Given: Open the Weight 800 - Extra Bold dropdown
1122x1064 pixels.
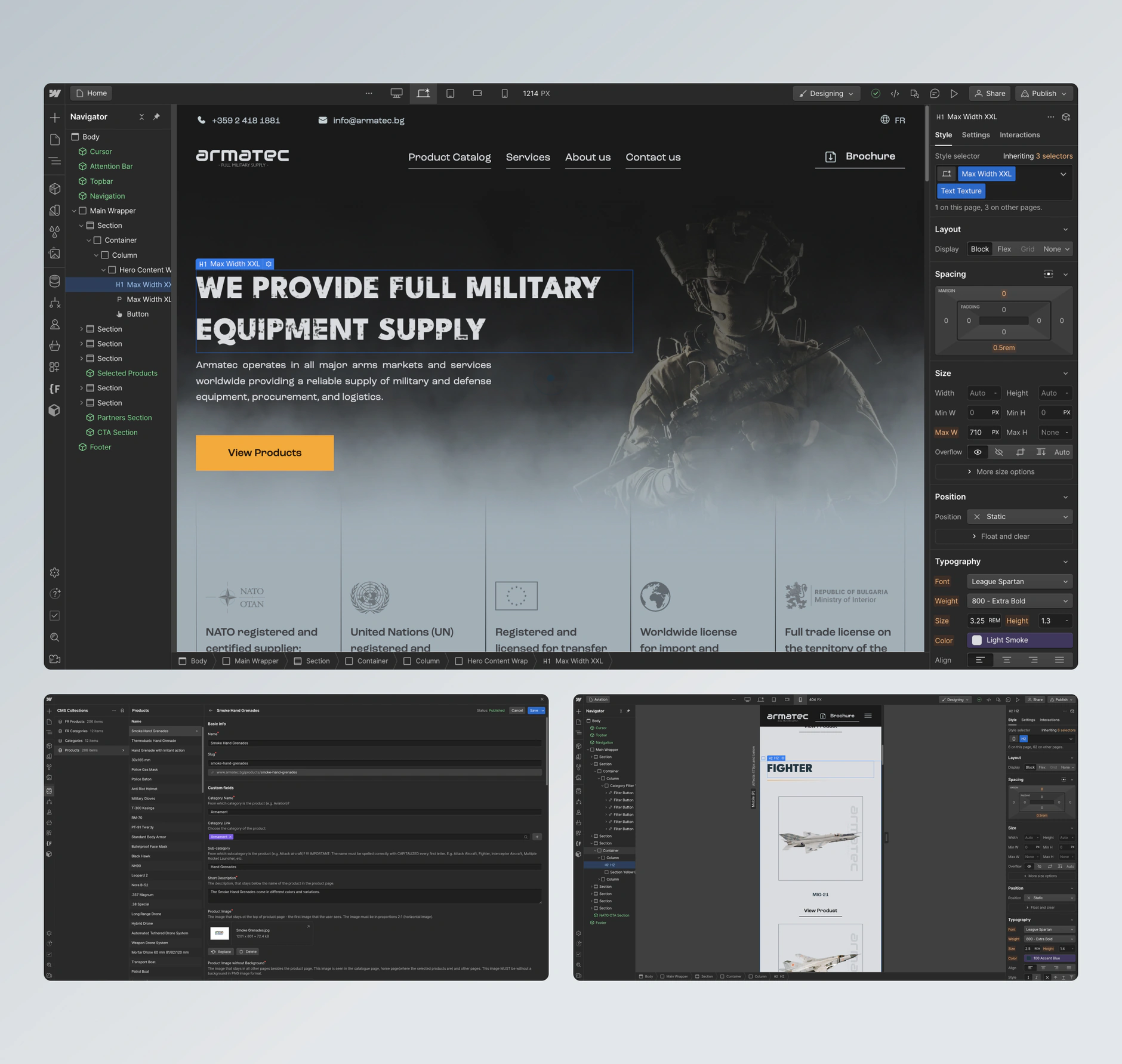Looking at the screenshot, I should pos(1019,601).
